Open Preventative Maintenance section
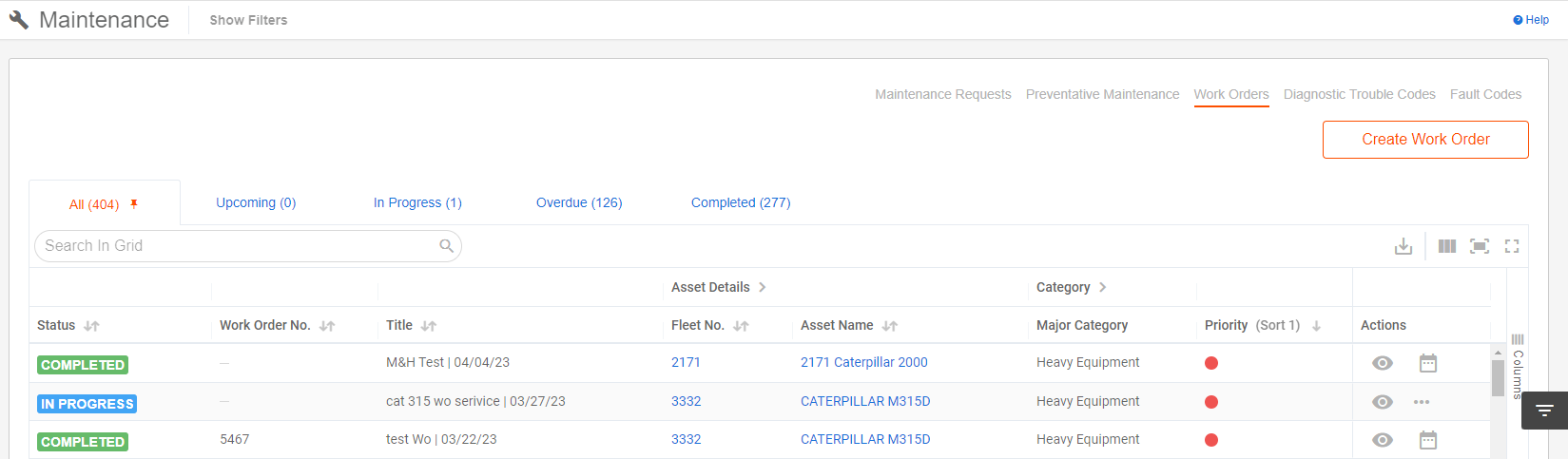Image resolution: width=1568 pixels, height=459 pixels. 1102,94
